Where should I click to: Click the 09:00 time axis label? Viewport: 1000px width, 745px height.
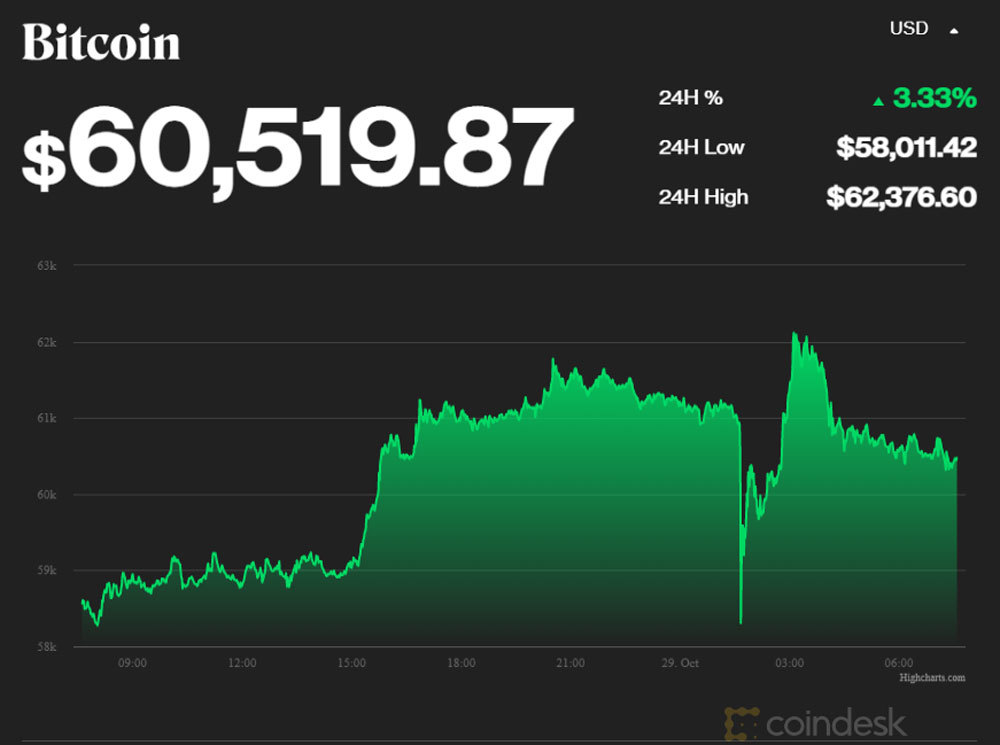click(x=133, y=662)
